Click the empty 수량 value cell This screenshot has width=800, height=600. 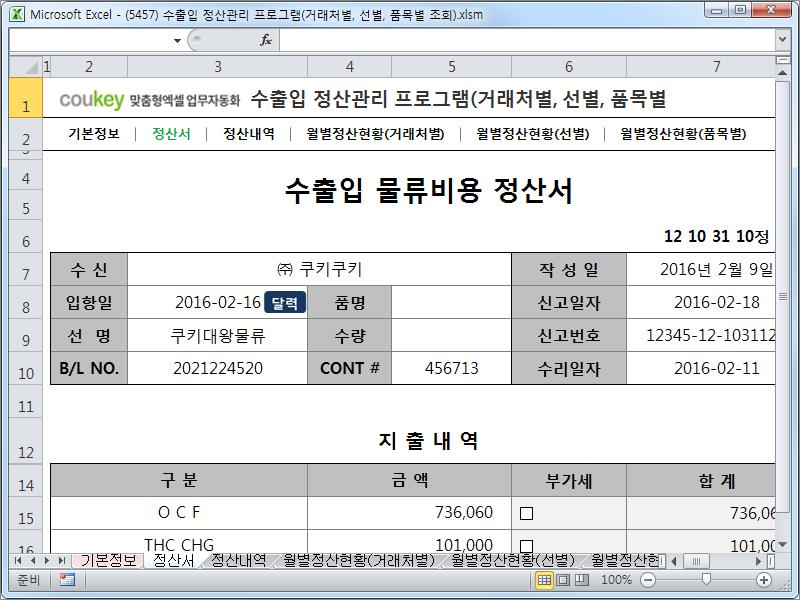(x=452, y=336)
